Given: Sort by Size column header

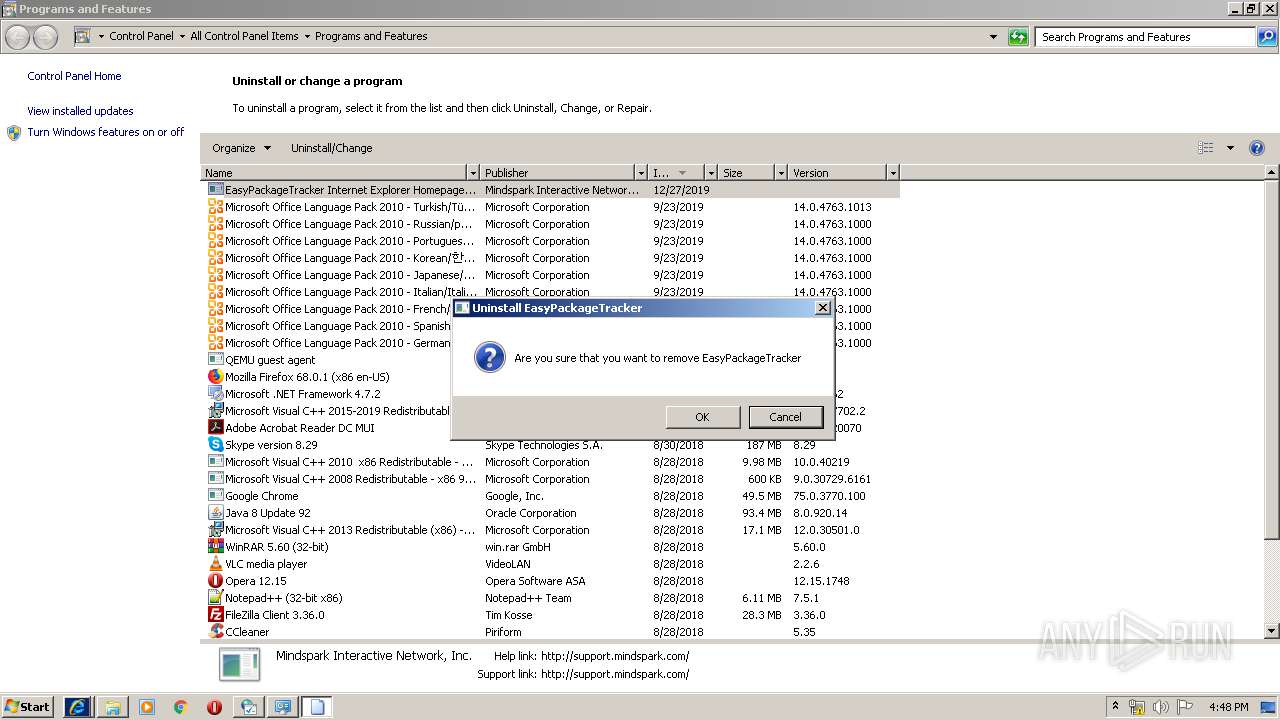Looking at the screenshot, I should (747, 173).
